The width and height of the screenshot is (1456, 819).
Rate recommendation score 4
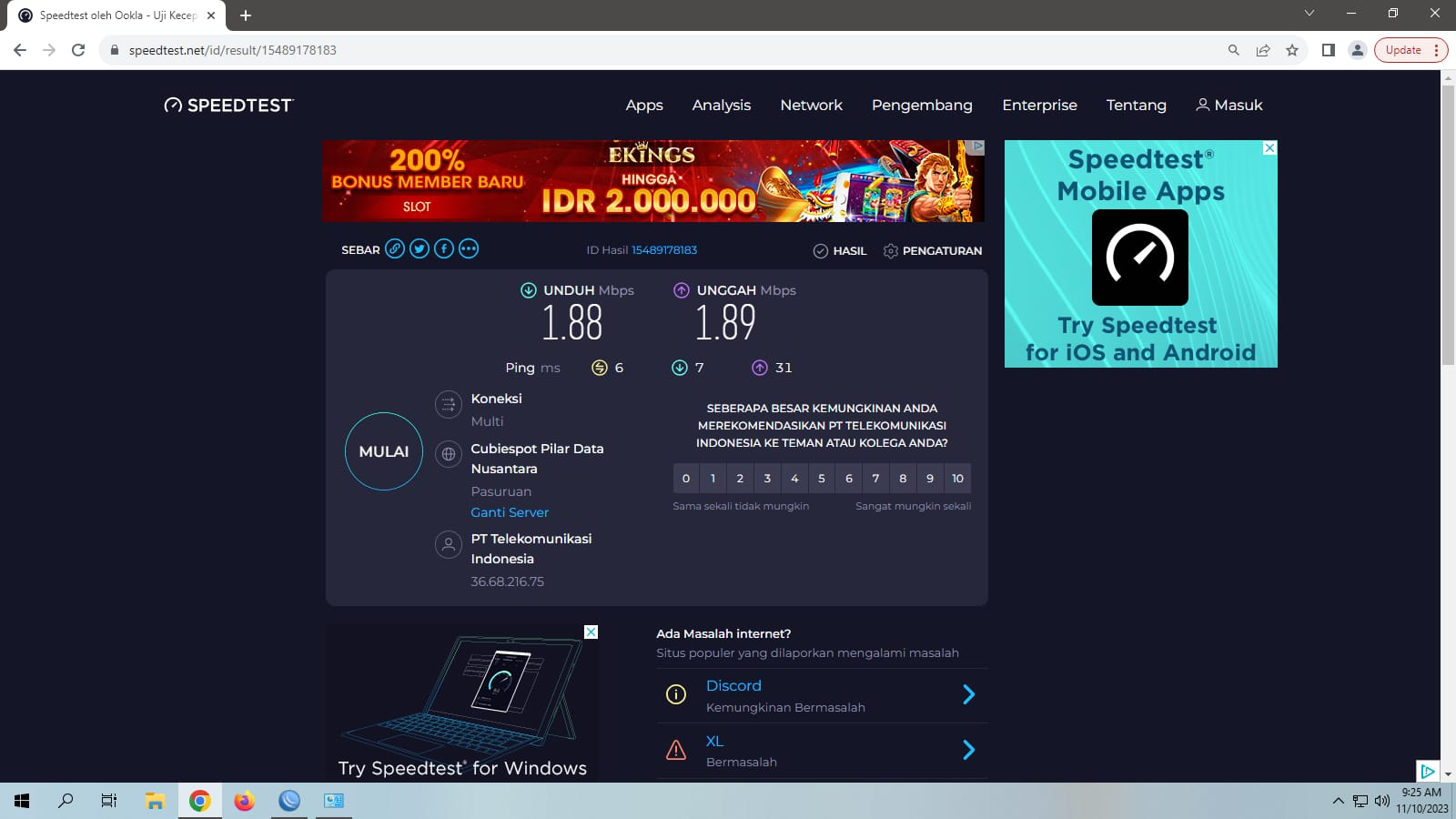click(794, 479)
